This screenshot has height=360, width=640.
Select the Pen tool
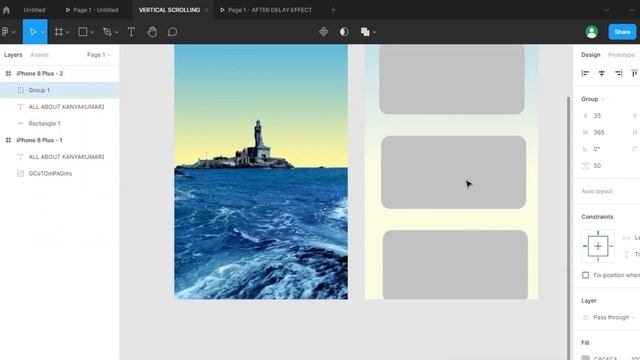[107, 32]
